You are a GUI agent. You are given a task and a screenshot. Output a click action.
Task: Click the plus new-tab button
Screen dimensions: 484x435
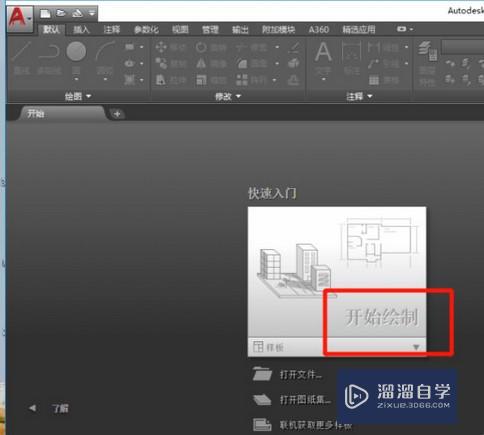pyautogui.click(x=117, y=114)
